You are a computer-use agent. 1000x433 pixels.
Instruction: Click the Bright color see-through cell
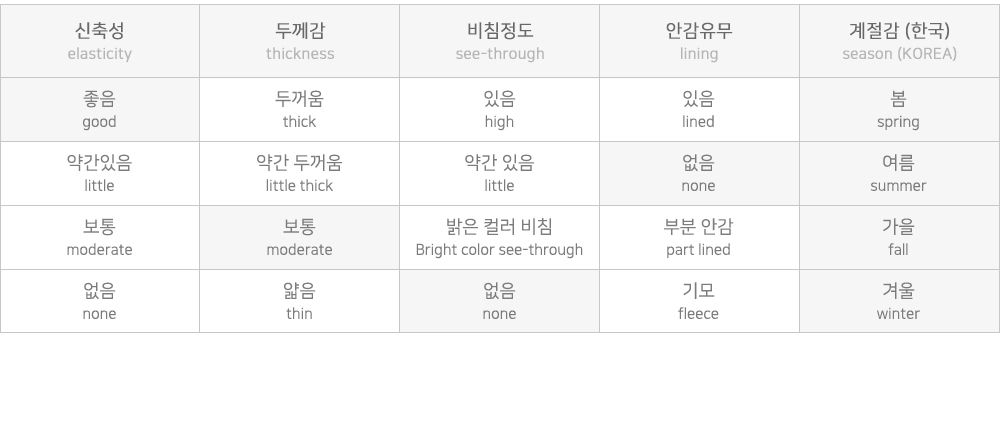coord(500,237)
